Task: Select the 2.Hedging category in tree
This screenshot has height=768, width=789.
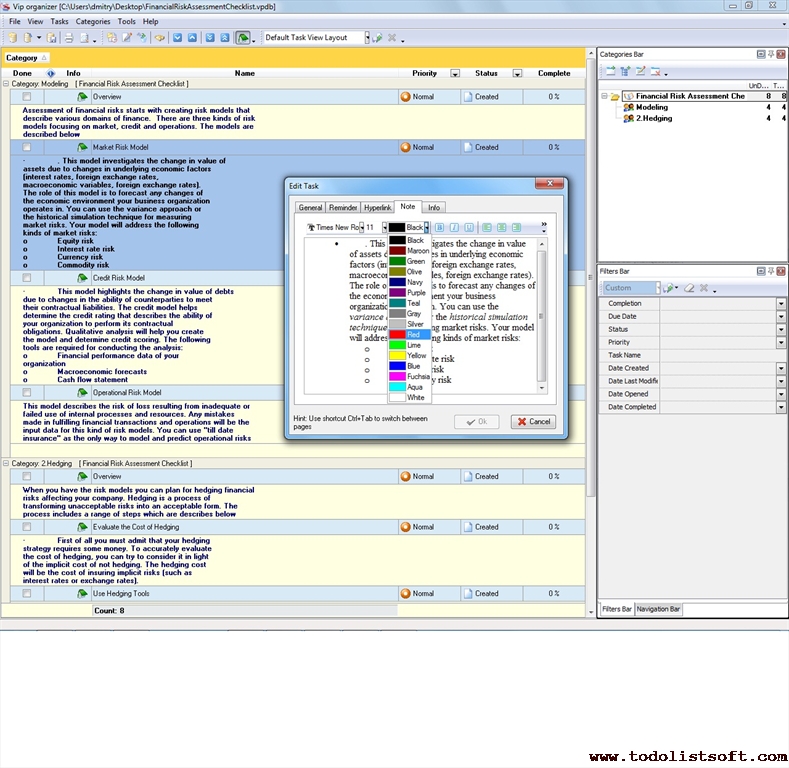Action: (654, 118)
